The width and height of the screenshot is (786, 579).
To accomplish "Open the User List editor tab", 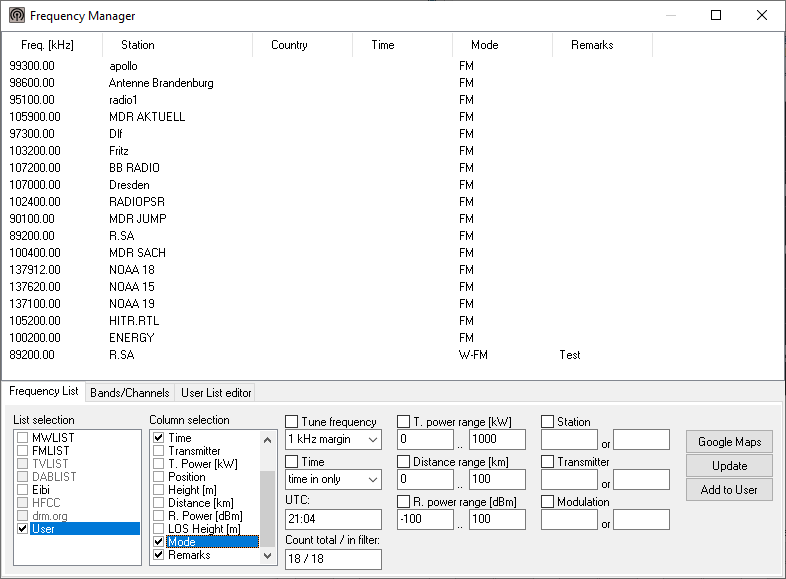I will 216,393.
